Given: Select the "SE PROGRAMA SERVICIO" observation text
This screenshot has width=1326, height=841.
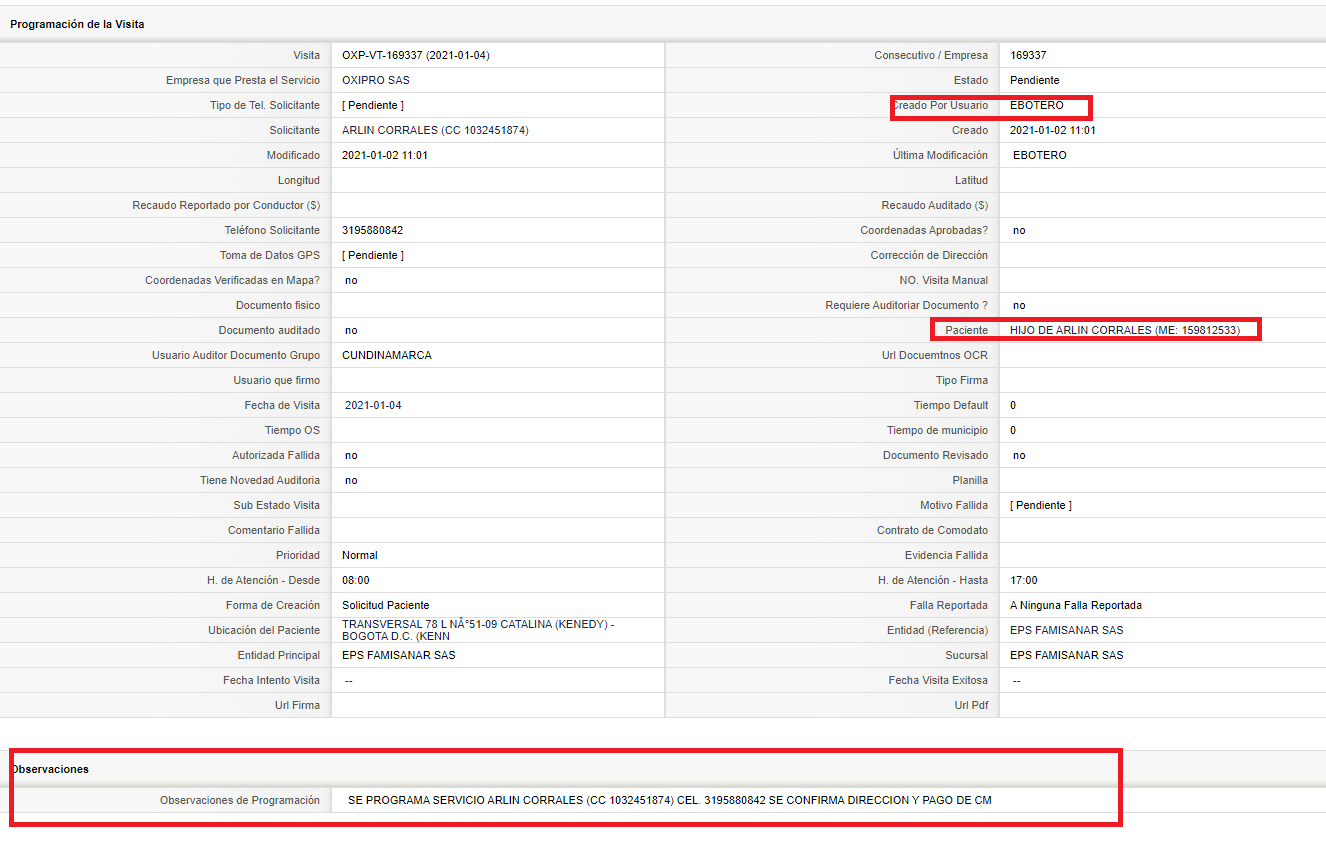Looking at the screenshot, I should (x=670, y=800).
